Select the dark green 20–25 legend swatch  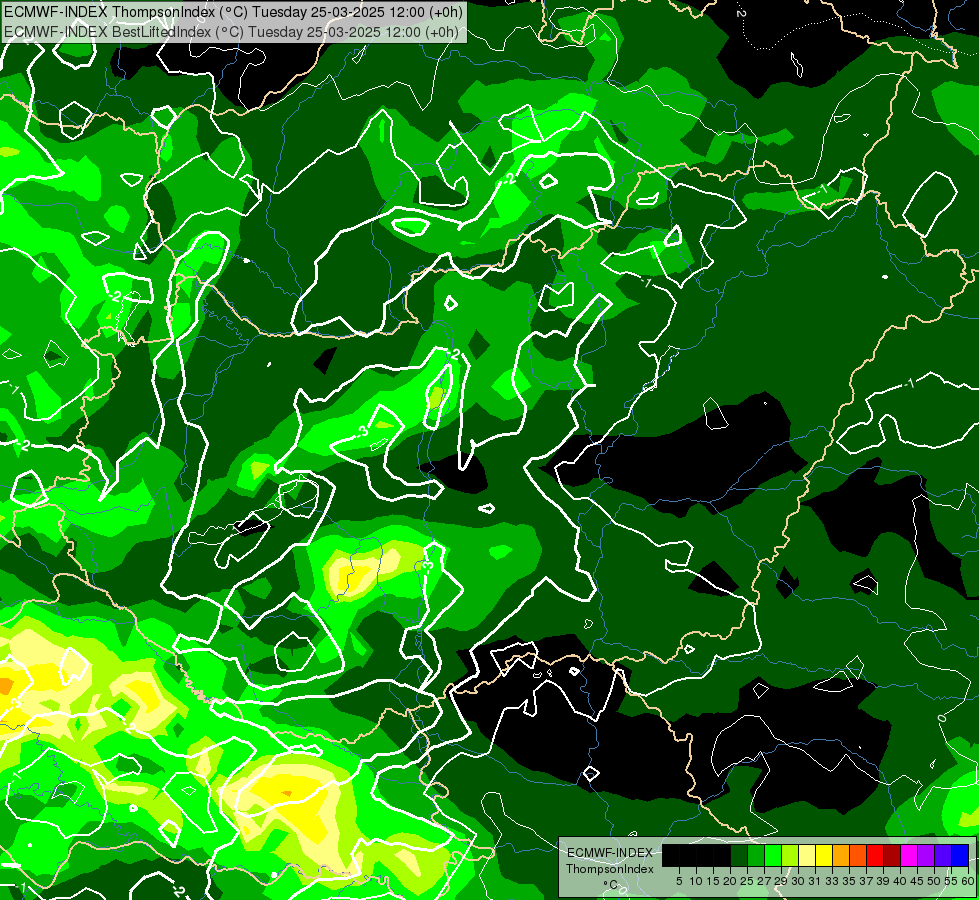pyautogui.click(x=739, y=855)
